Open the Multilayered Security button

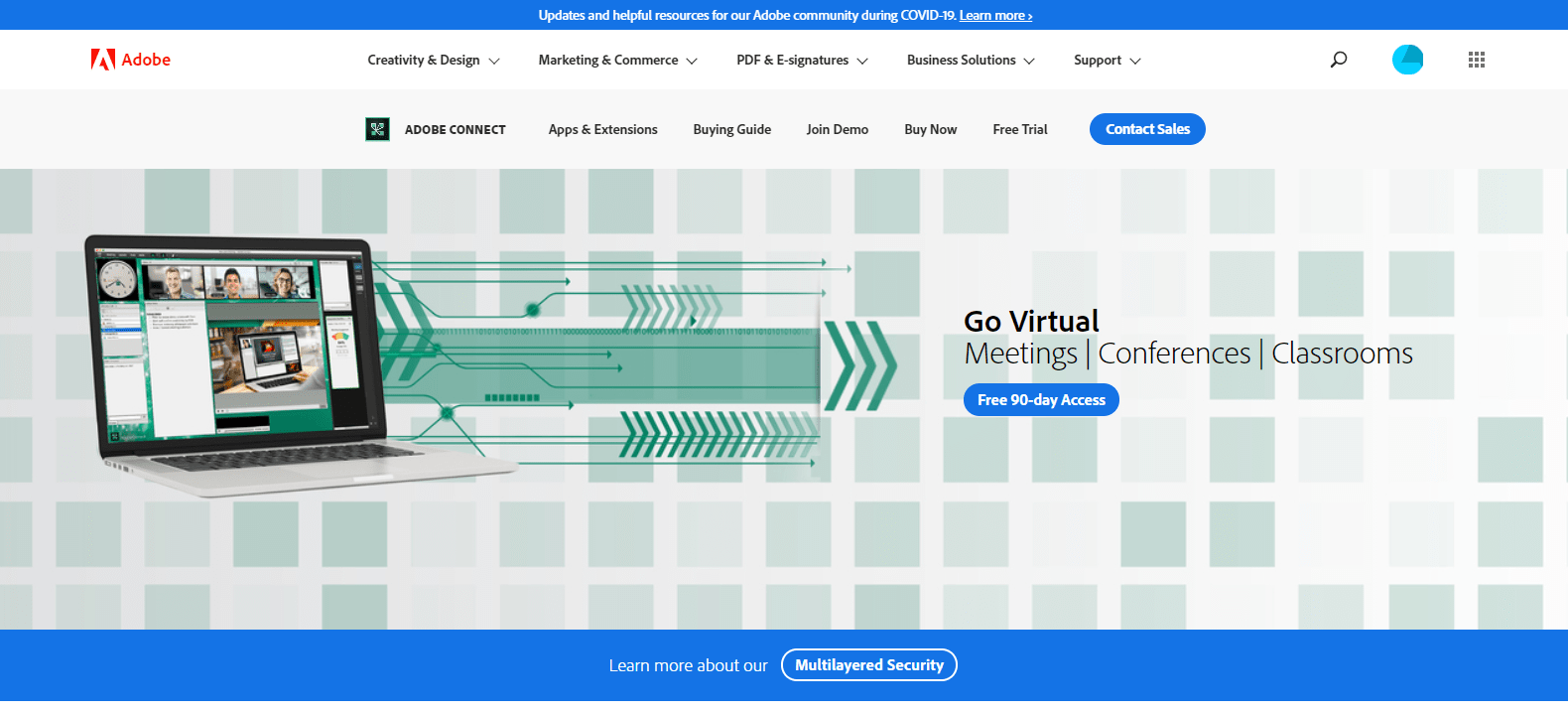click(869, 665)
